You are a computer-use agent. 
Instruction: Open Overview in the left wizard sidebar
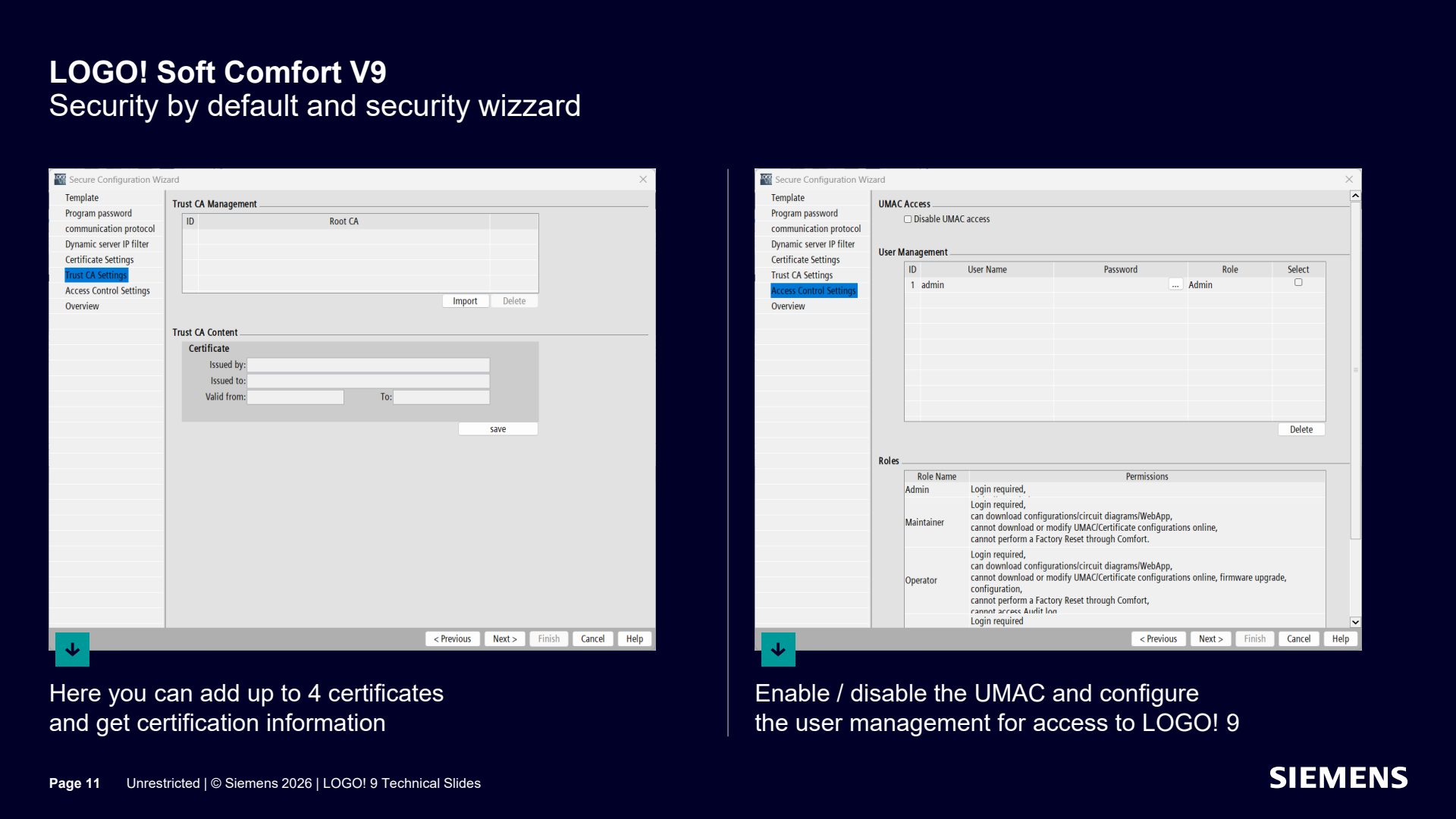(82, 306)
